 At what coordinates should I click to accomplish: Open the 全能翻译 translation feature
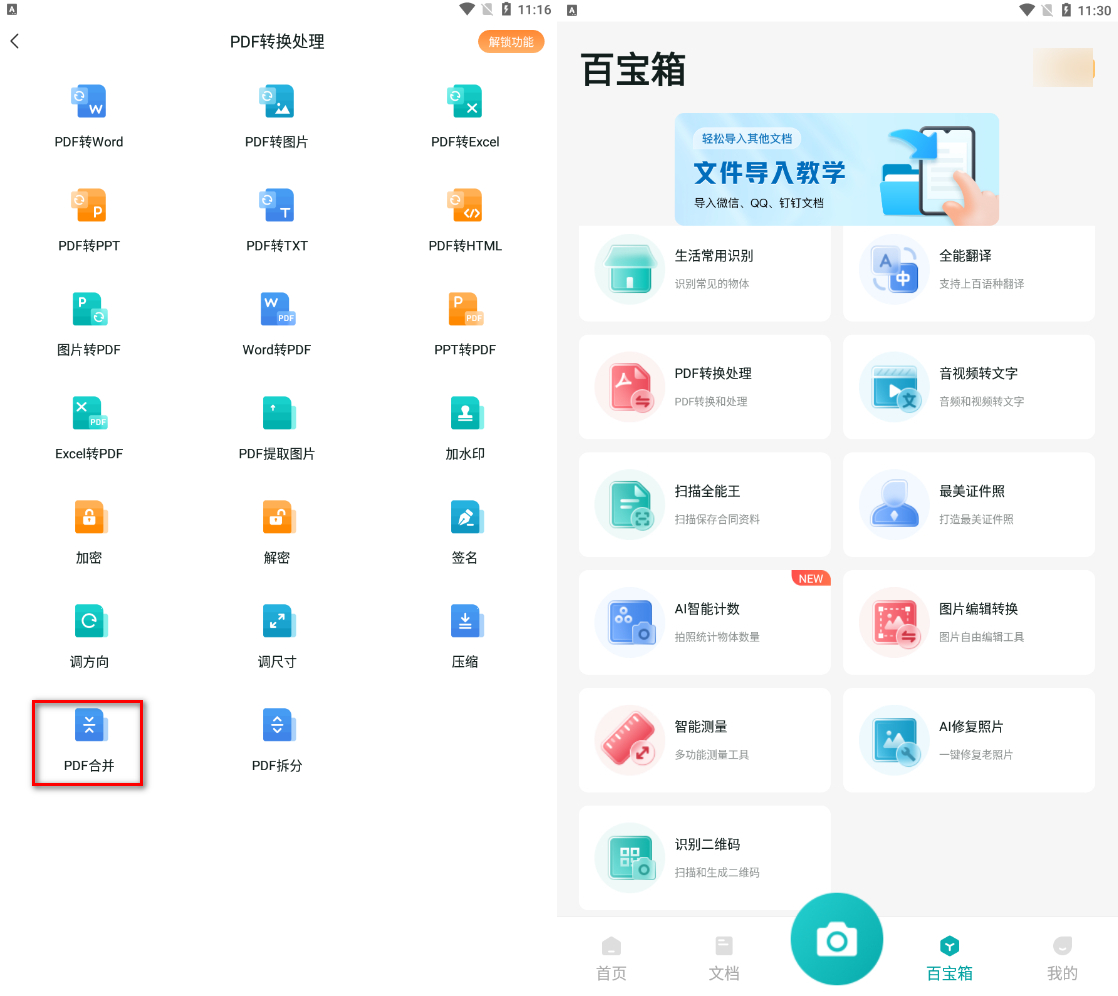(968, 272)
